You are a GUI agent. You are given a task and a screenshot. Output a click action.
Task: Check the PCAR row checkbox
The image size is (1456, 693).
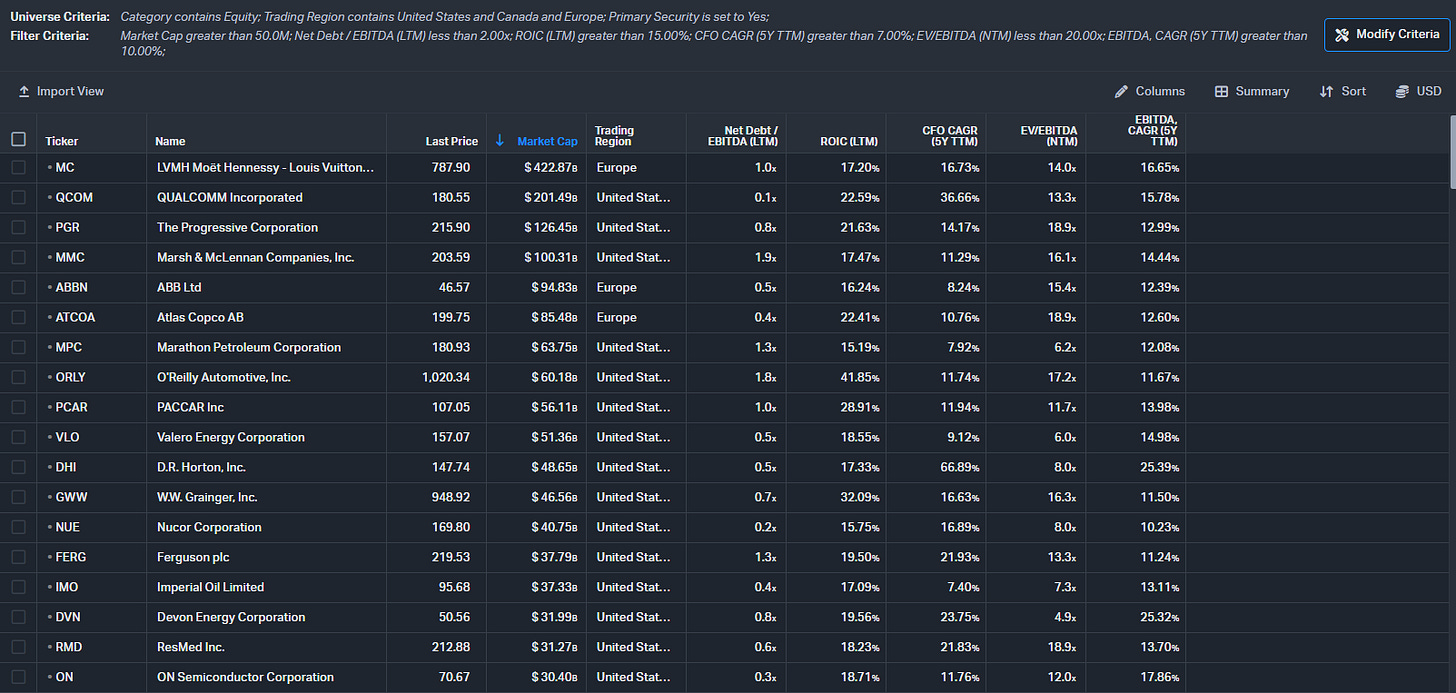18,408
